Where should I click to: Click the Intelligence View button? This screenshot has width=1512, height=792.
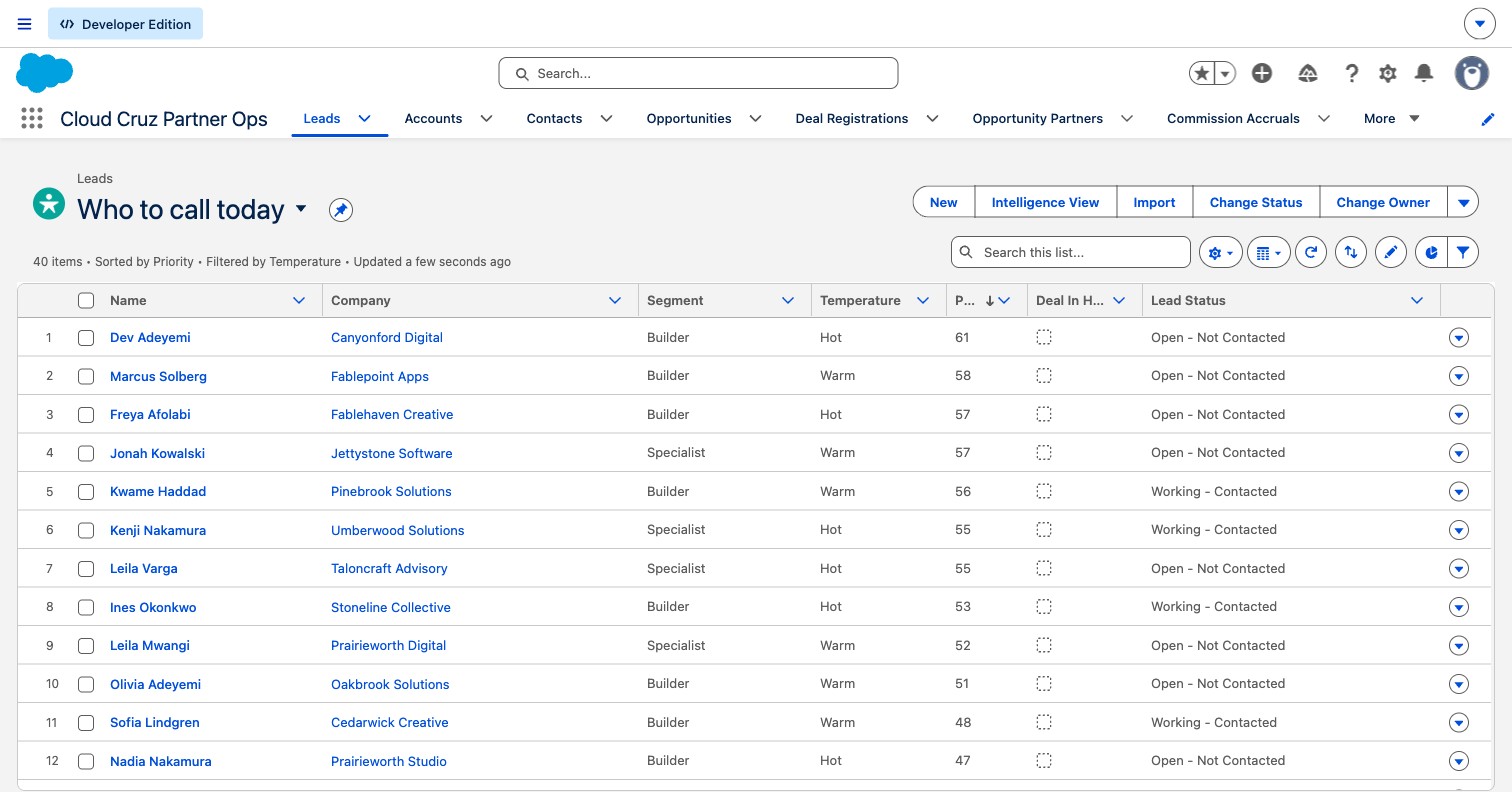pyautogui.click(x=1045, y=202)
